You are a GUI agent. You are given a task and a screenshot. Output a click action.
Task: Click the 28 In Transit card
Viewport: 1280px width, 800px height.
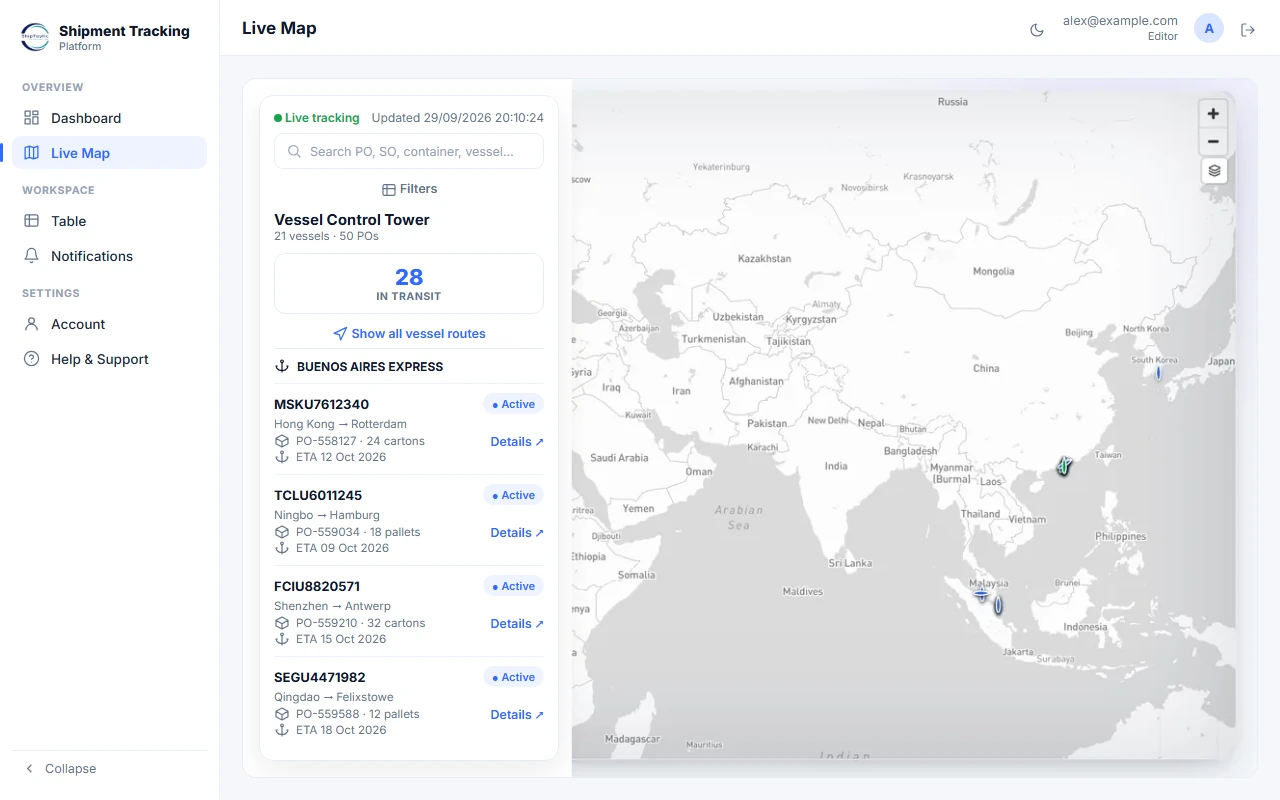click(409, 283)
